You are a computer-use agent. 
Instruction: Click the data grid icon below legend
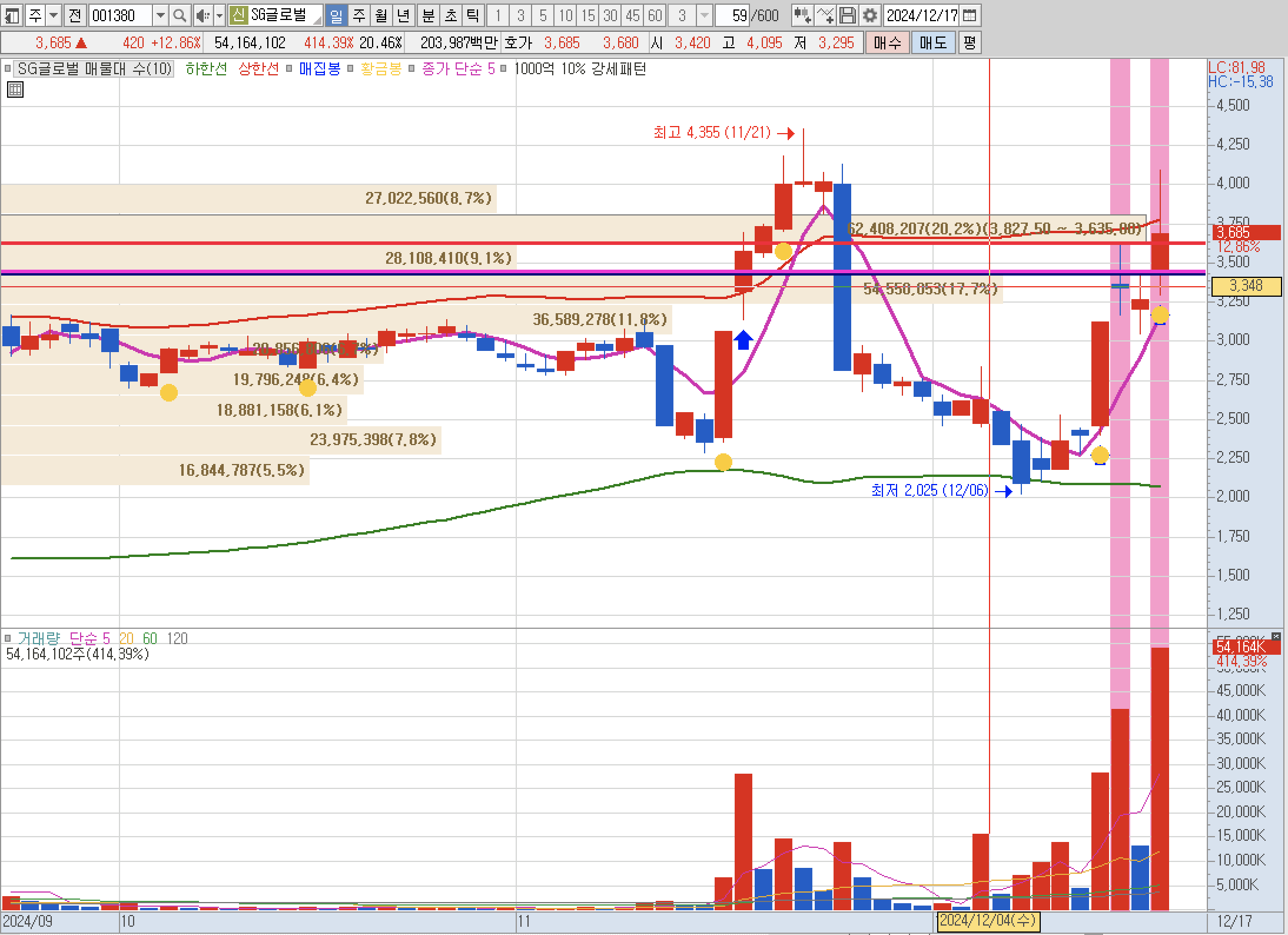point(15,90)
